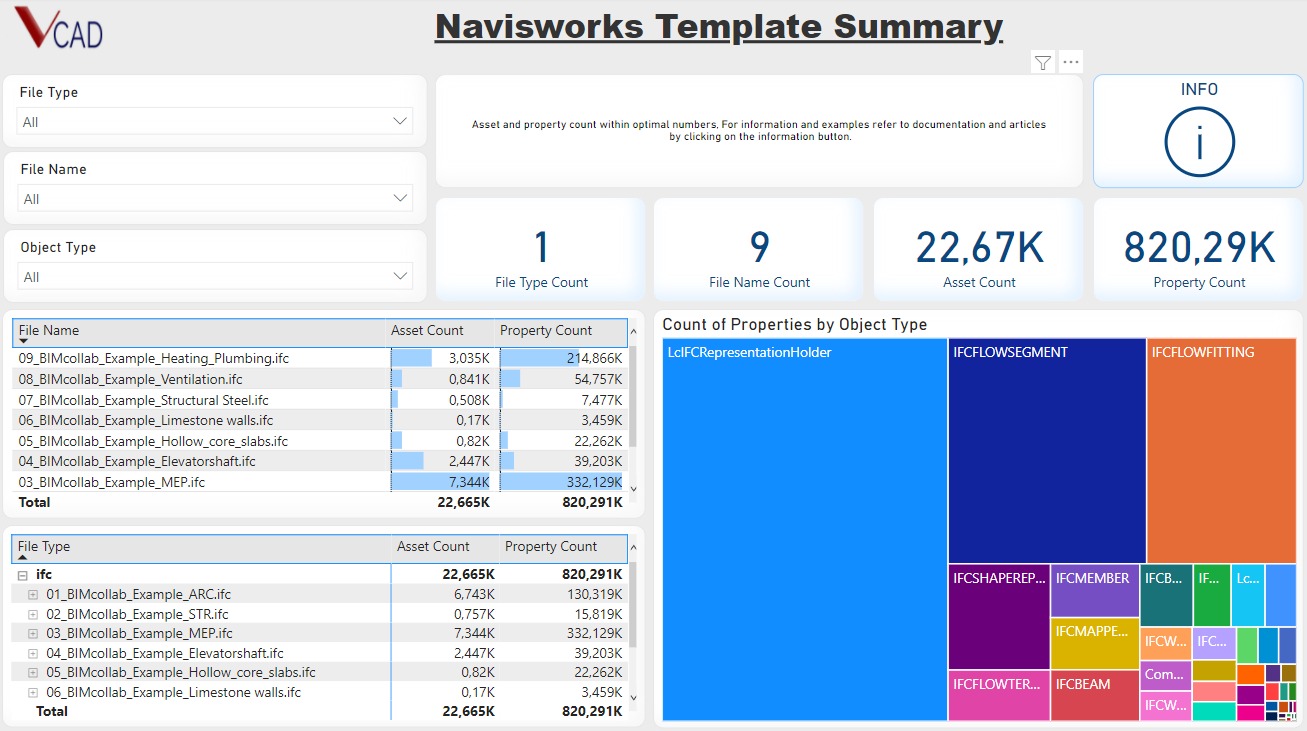
Task: Expand 06_BIMcollab_Example_Limestone walls.ifc tree row
Action: click(33, 692)
